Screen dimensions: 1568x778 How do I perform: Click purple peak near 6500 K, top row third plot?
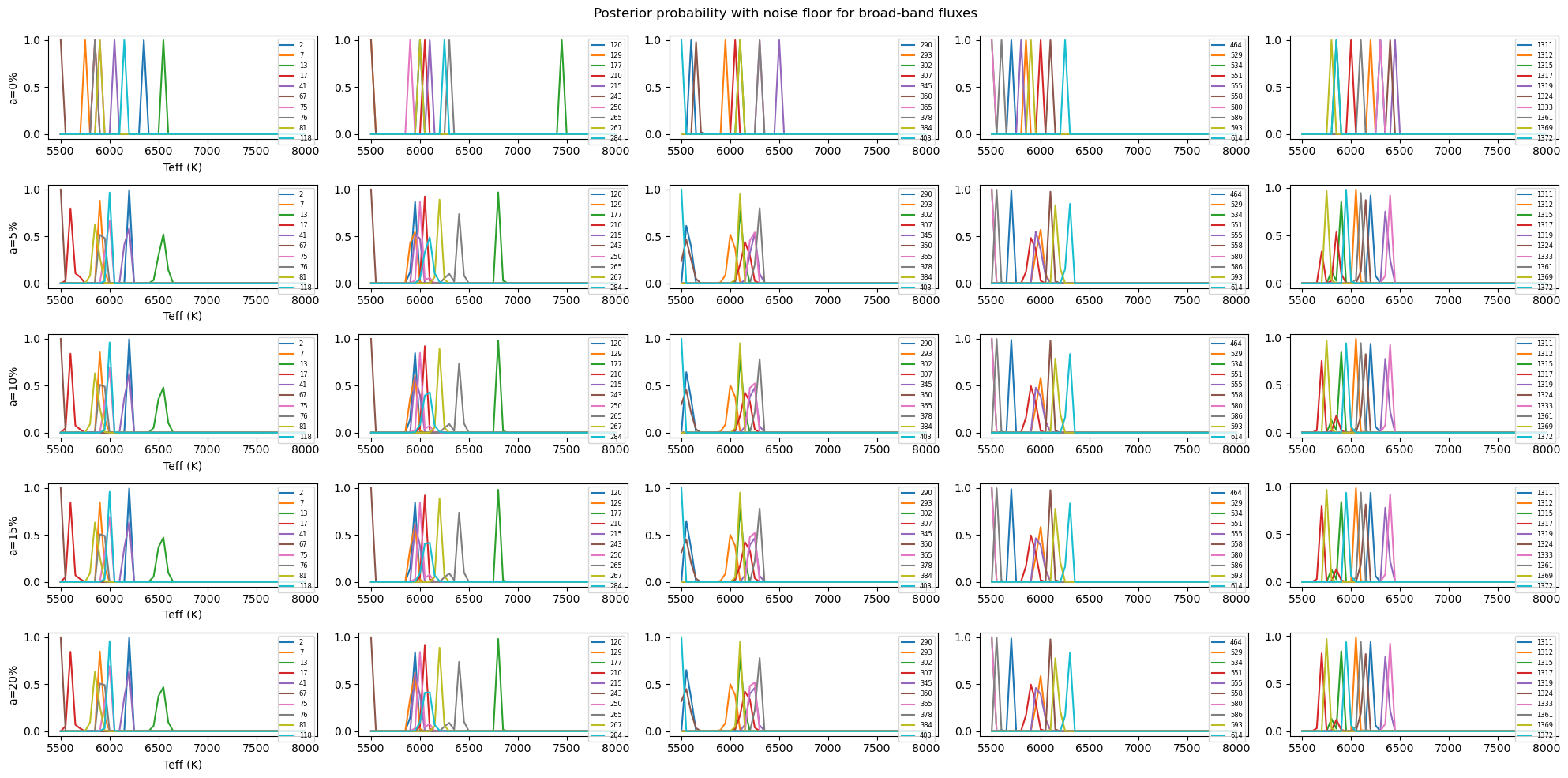[x=778, y=43]
